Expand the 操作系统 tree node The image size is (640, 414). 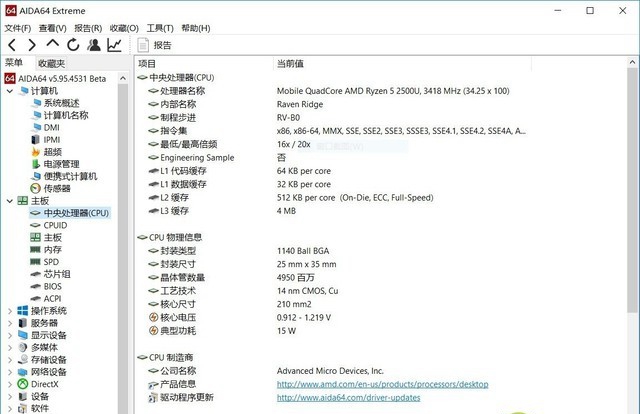(x=10, y=311)
